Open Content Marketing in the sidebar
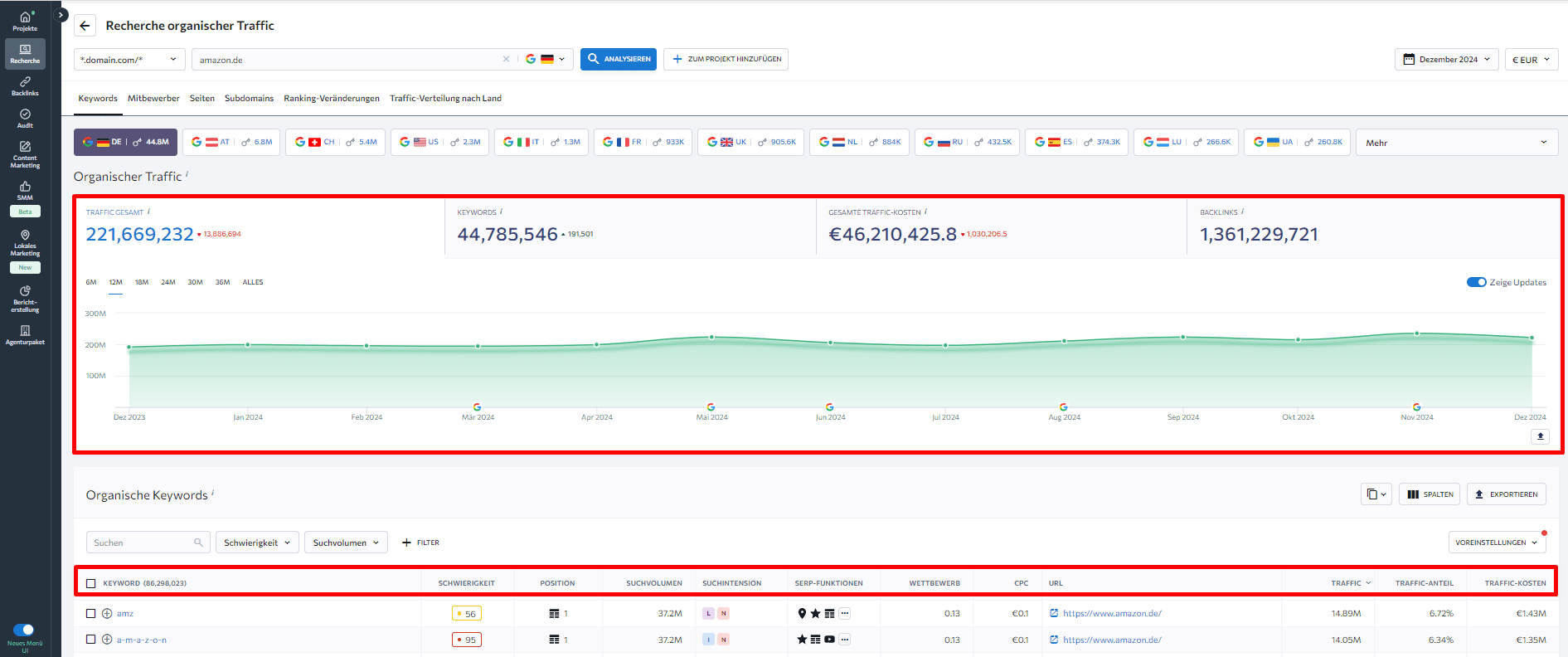The height and width of the screenshot is (657, 1568). point(25,154)
